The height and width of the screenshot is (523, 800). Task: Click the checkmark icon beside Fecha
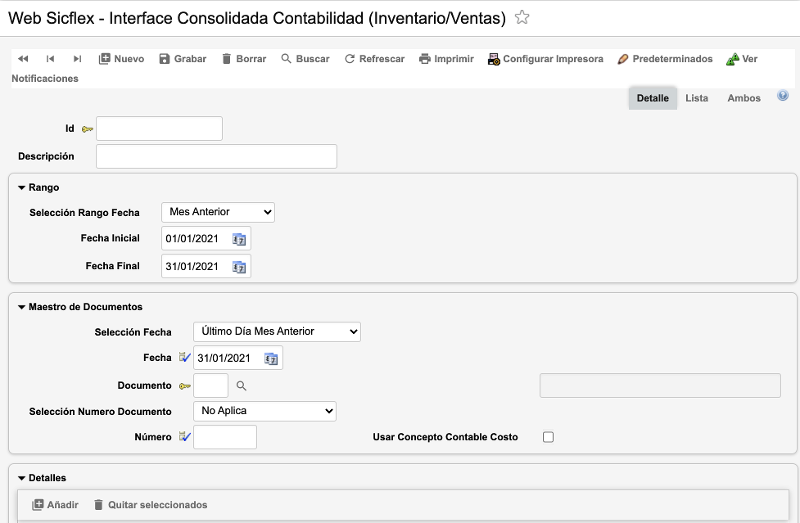click(185, 358)
